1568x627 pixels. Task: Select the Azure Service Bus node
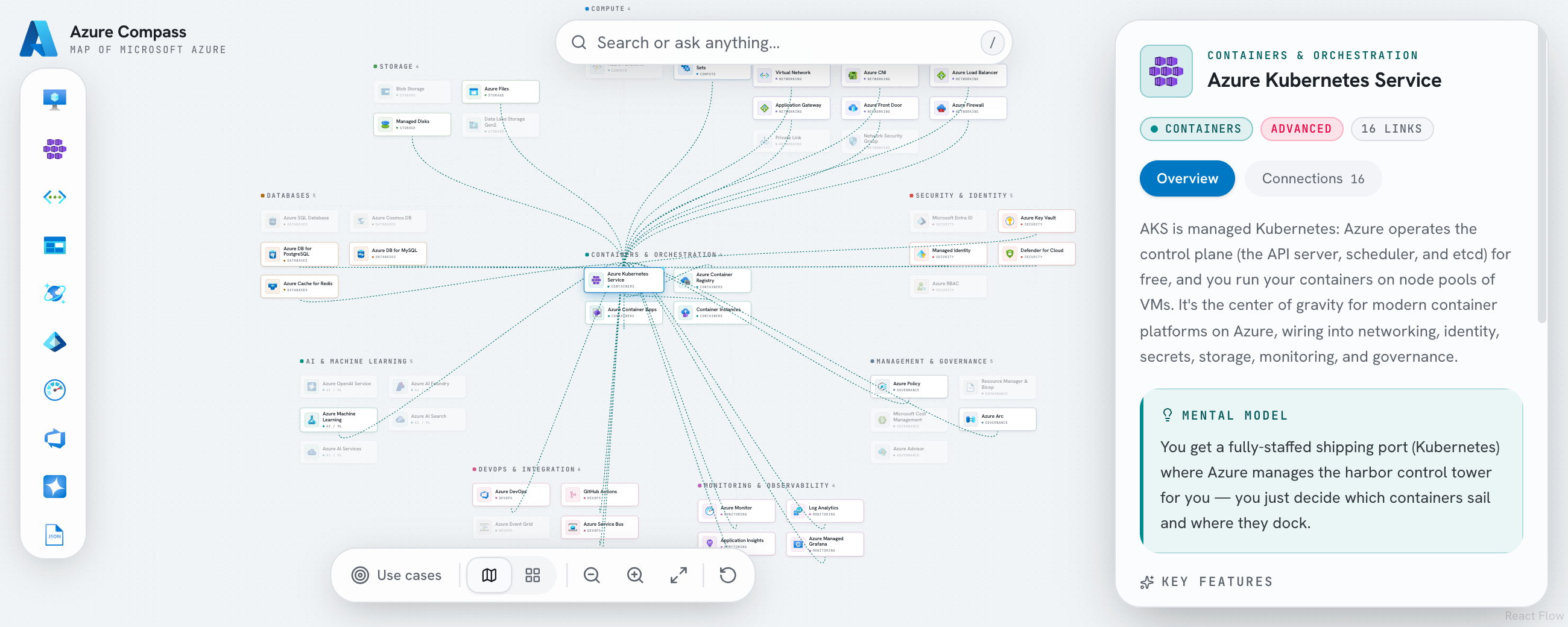[x=599, y=527]
